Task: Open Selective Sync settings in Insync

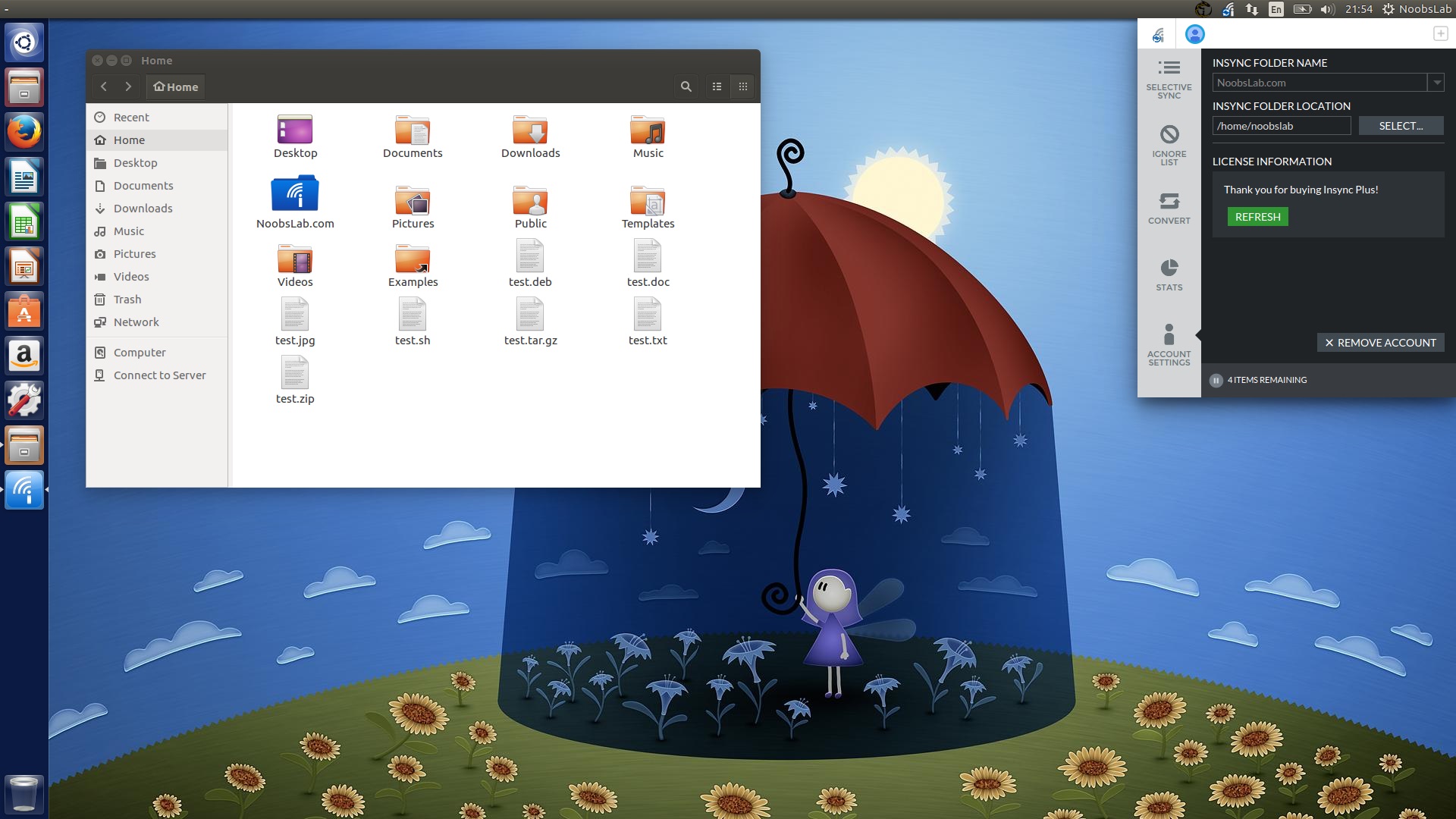Action: 1169,76
